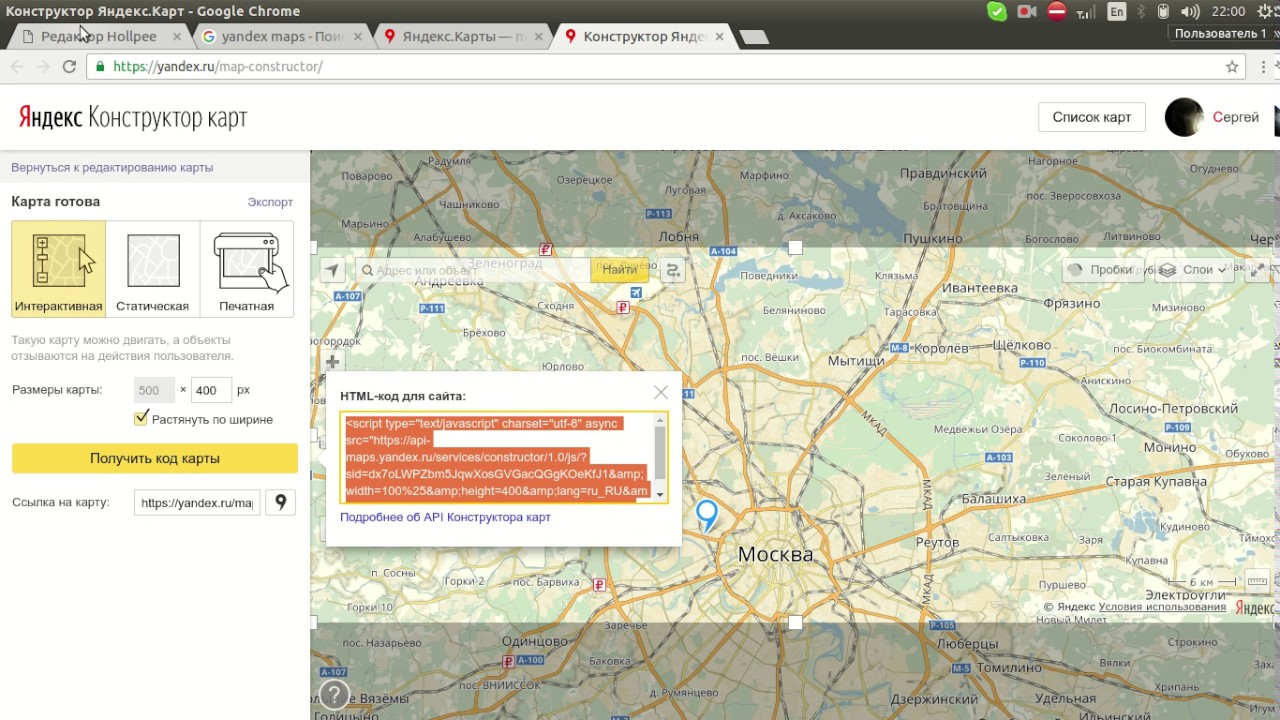The height and width of the screenshot is (720, 1280).
Task: Click the Bluetooth tray icon
Action: [x=1141, y=11]
